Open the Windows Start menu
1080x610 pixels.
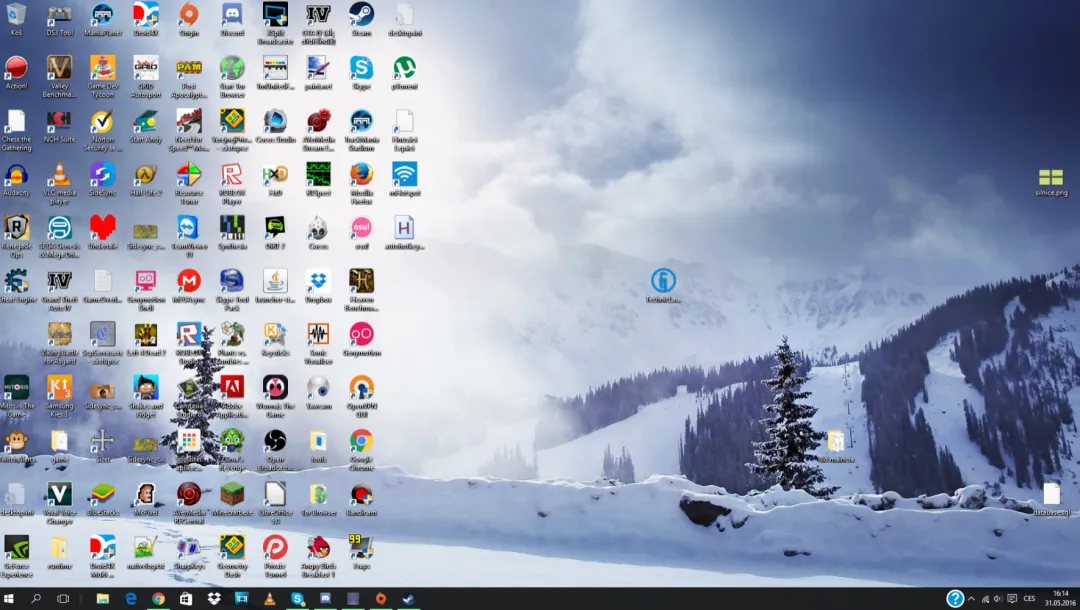10,599
